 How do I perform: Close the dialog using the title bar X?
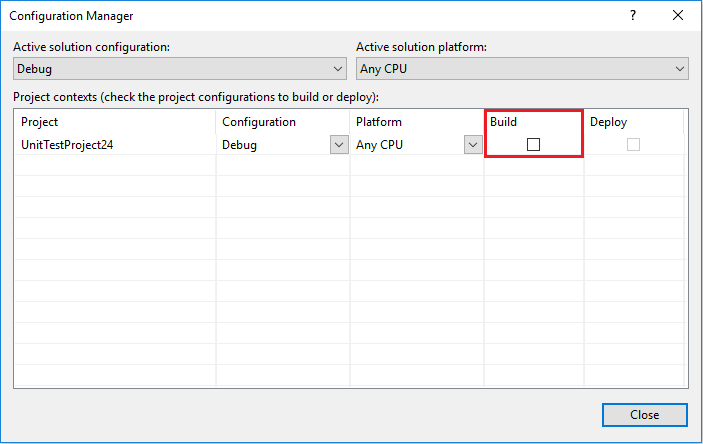(678, 16)
